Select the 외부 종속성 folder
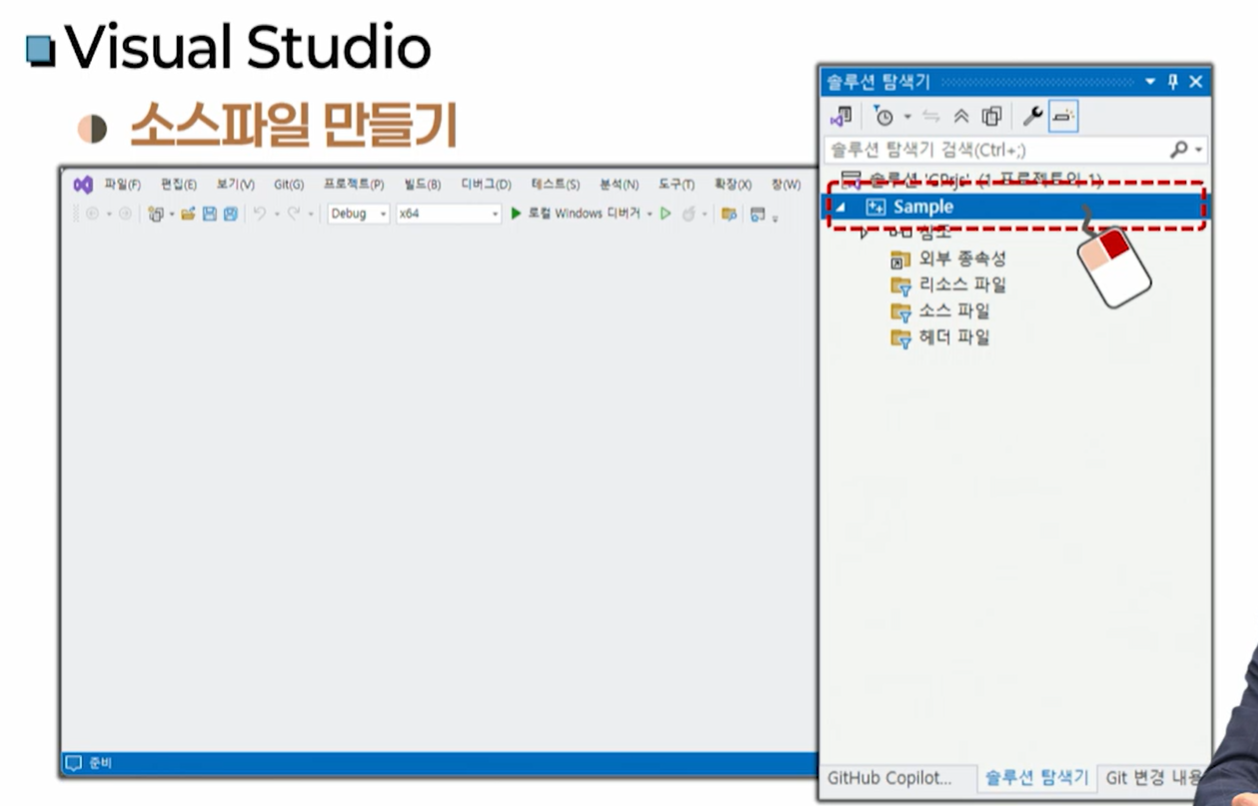 tap(962, 259)
